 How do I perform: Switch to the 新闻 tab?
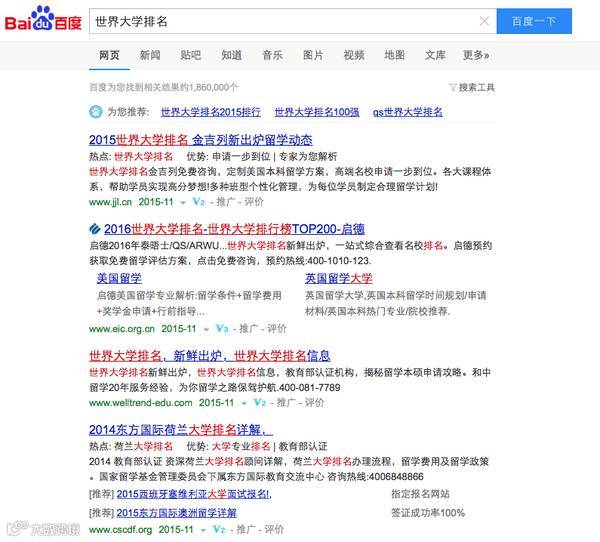click(x=150, y=55)
